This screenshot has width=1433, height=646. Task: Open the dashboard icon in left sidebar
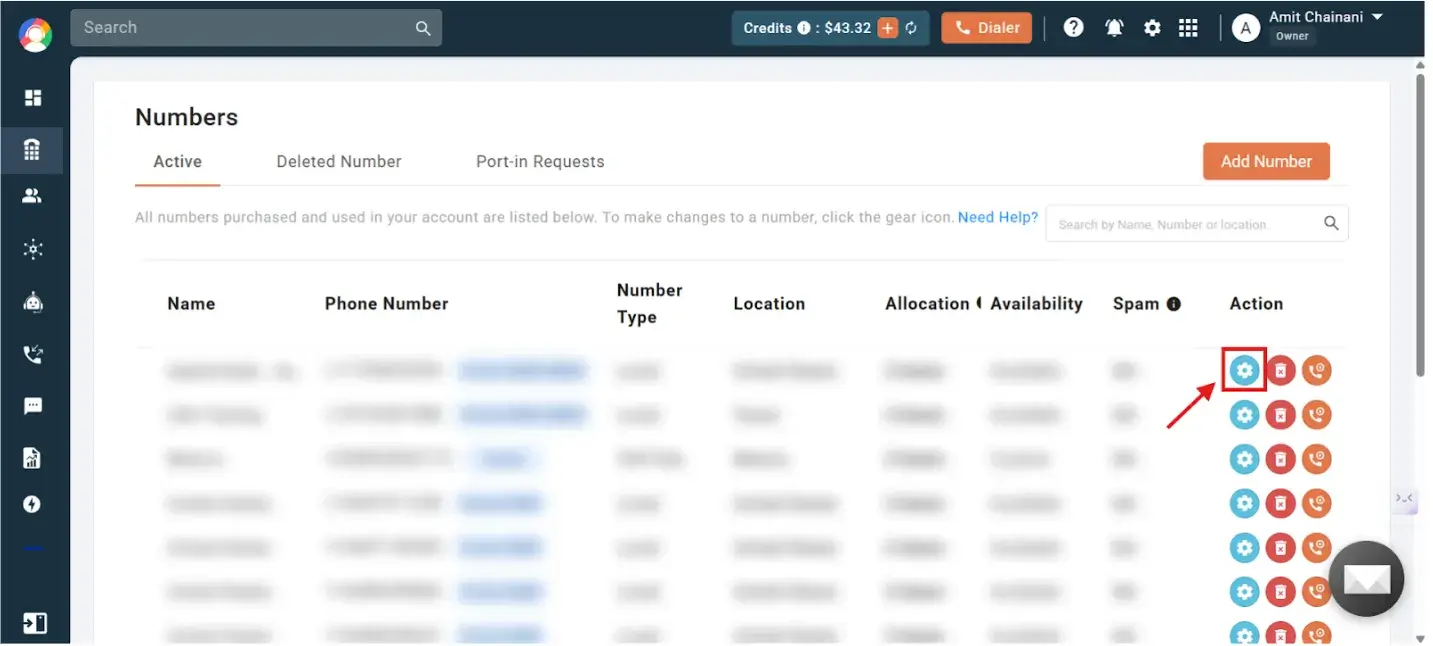[x=33, y=97]
